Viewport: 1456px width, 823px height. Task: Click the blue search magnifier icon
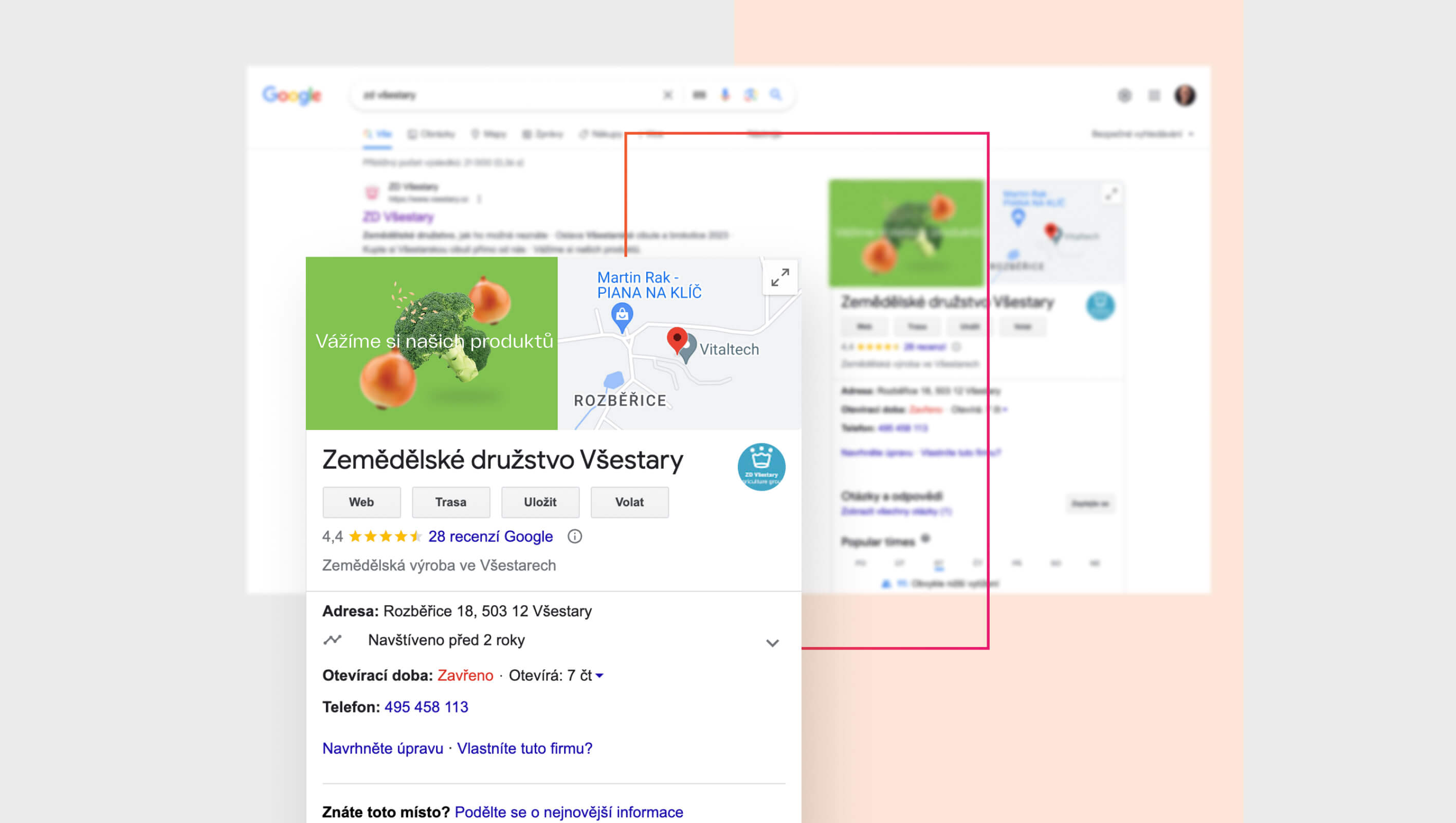[x=775, y=95]
